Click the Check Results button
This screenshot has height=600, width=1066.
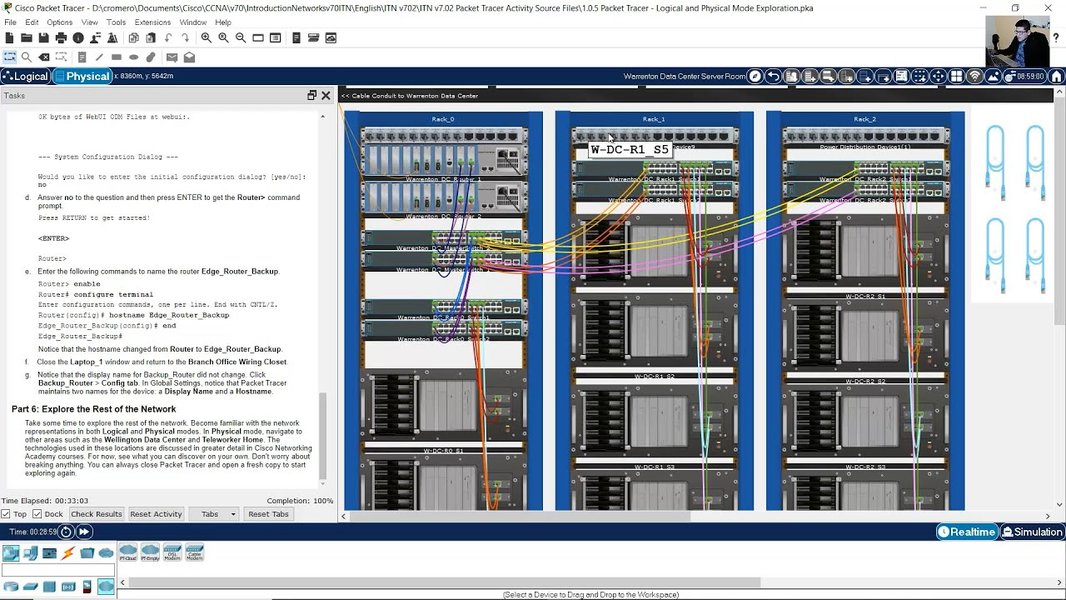tap(97, 514)
